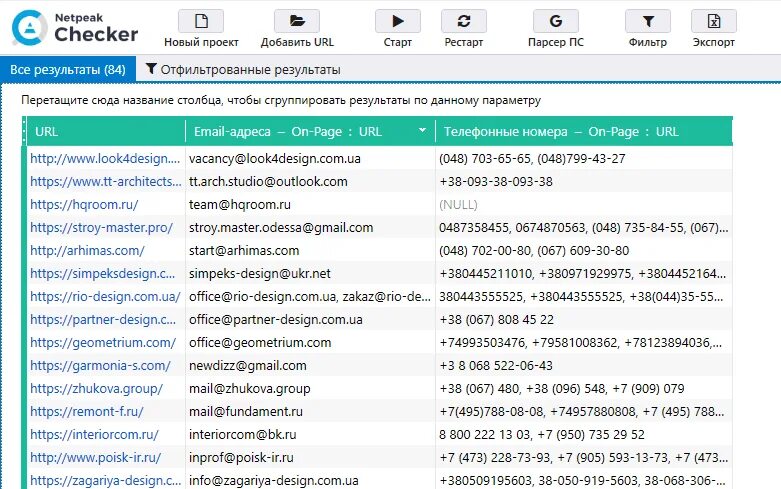Click the New Project (Новый проект) icon

tap(201, 21)
